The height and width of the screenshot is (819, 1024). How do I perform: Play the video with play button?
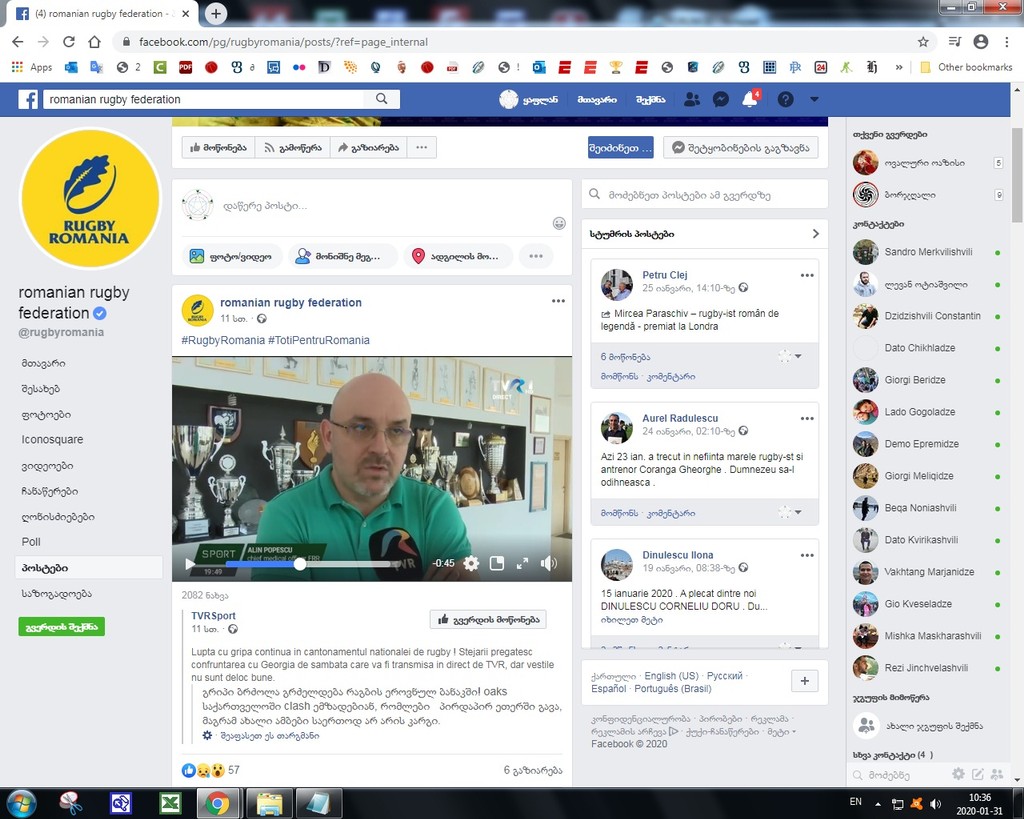[190, 564]
